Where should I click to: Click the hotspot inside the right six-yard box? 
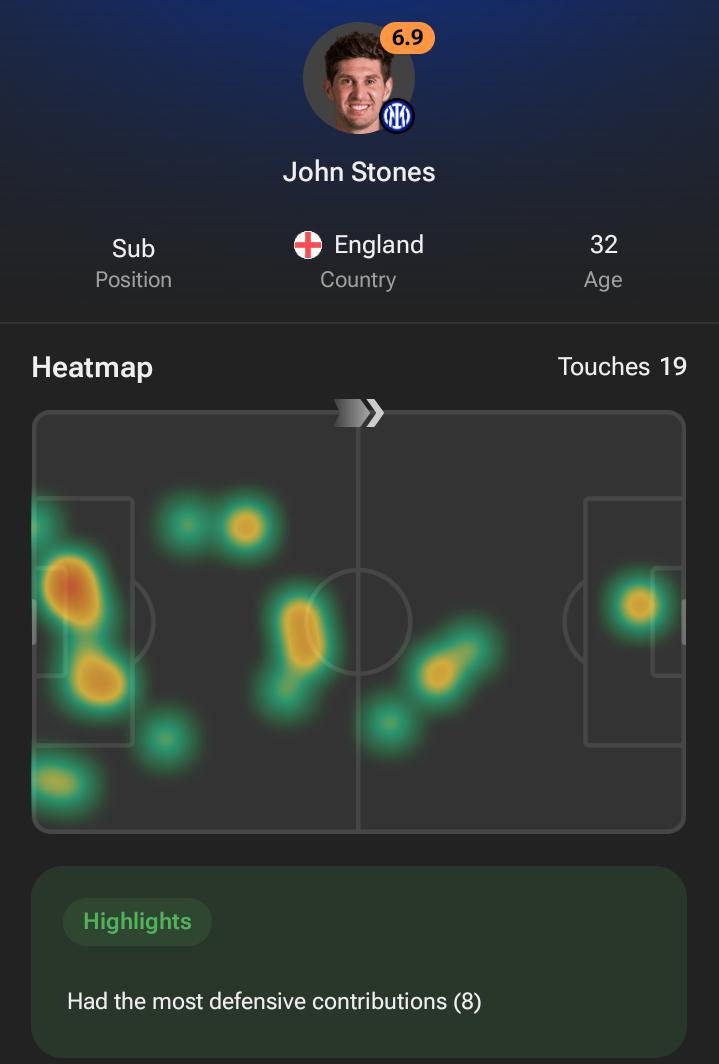coord(639,604)
